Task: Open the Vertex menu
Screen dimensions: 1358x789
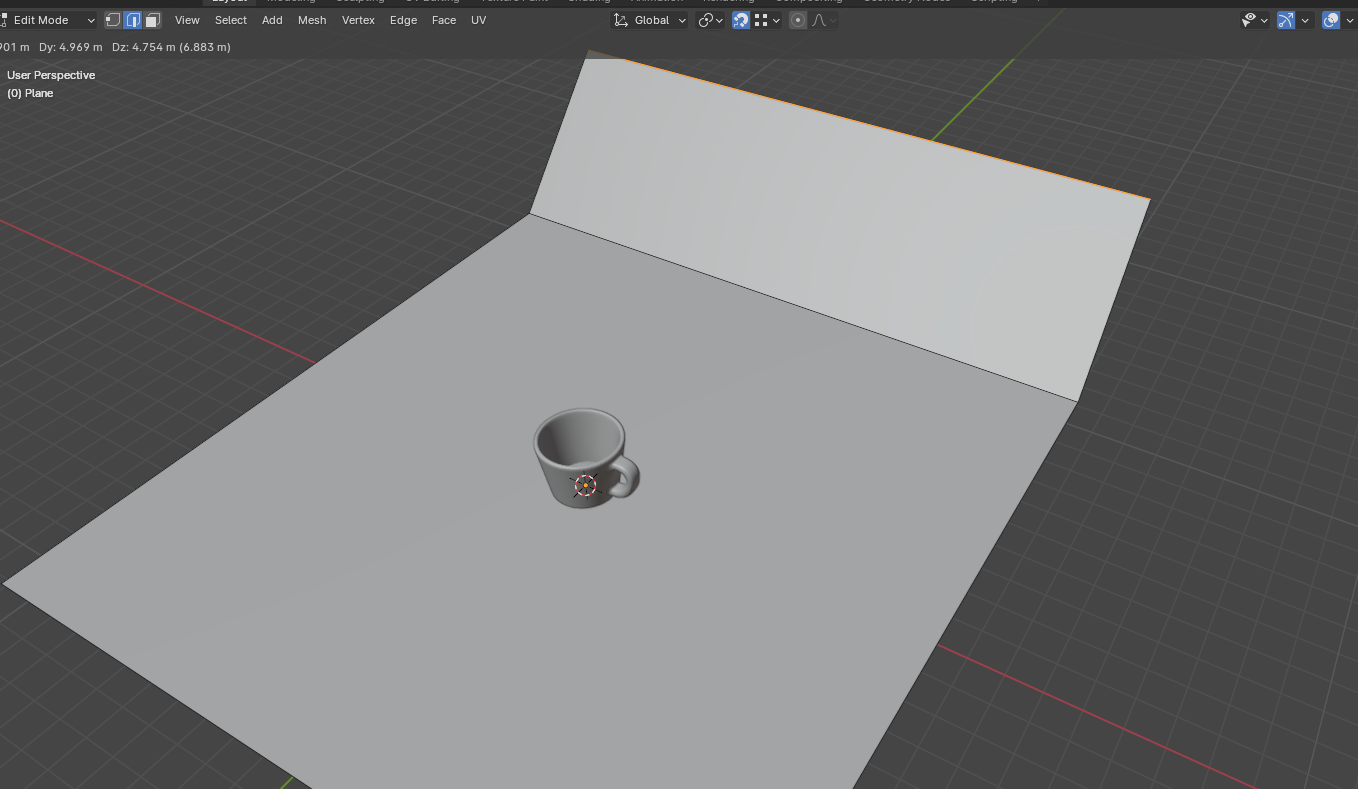Action: (358, 20)
